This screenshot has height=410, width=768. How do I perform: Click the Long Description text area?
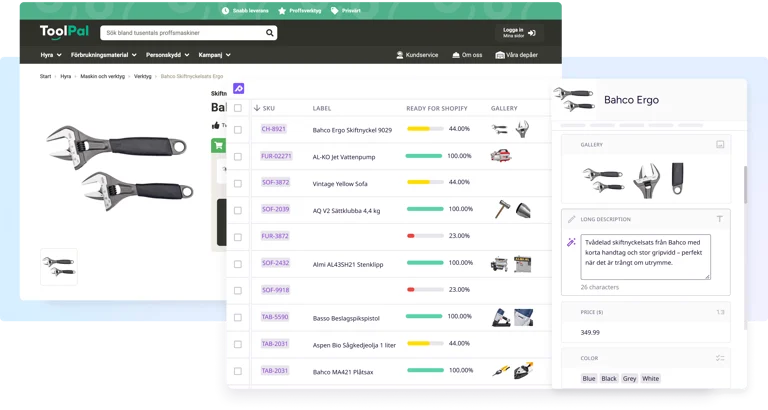pyautogui.click(x=646, y=257)
